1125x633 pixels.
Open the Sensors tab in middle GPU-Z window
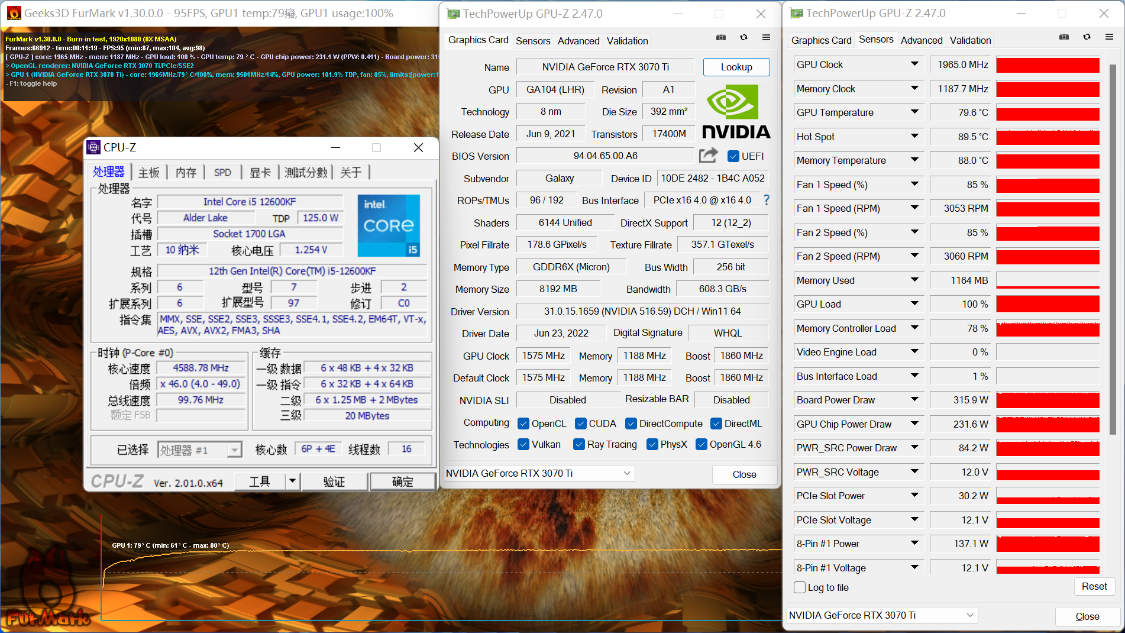[x=533, y=41]
